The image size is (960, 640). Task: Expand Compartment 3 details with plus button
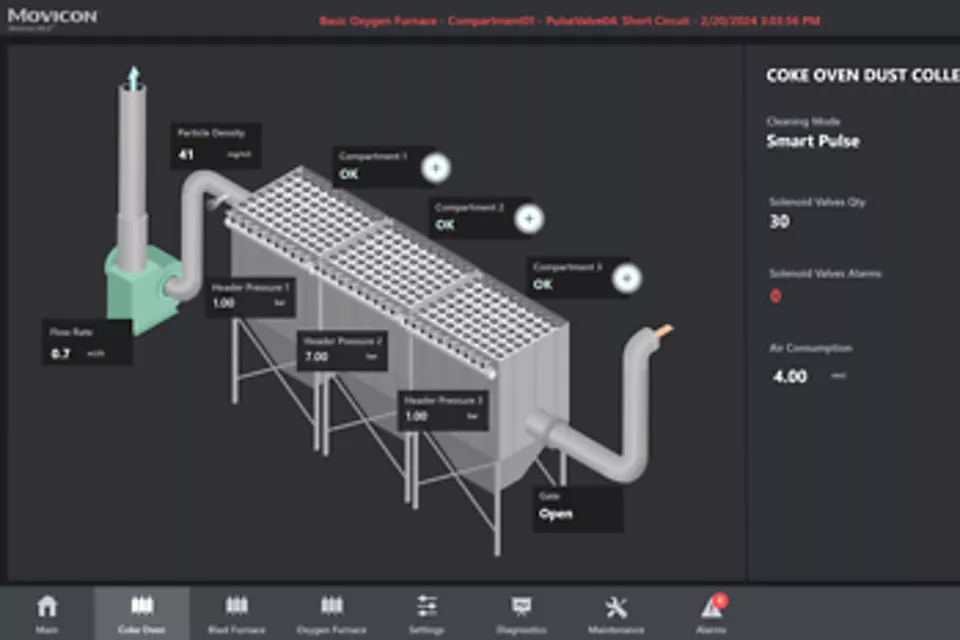[626, 278]
